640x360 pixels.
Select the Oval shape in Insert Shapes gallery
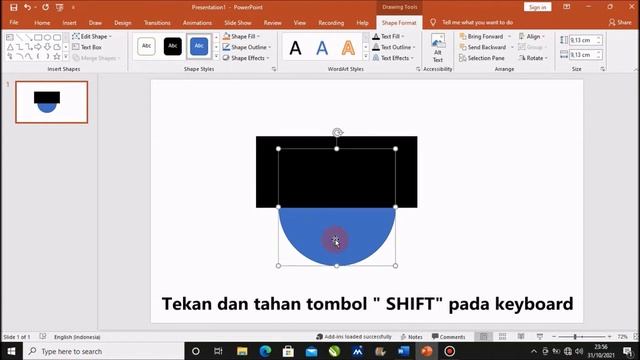click(47, 38)
